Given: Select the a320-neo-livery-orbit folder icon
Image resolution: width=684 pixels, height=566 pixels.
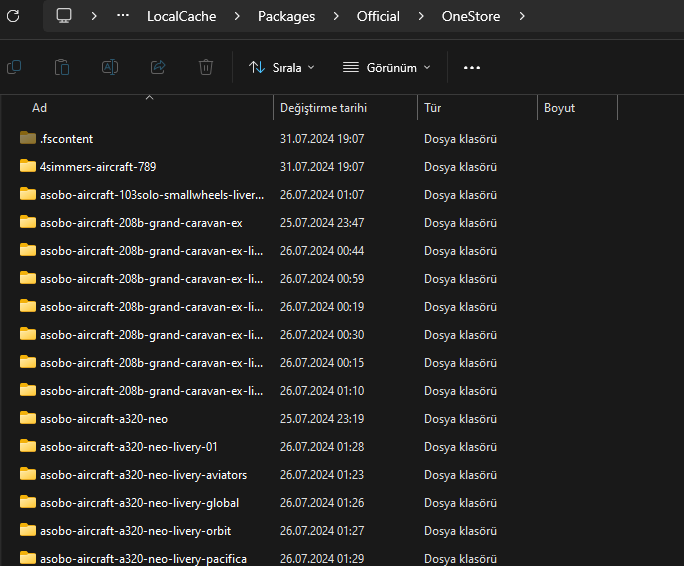Looking at the screenshot, I should tap(28, 530).
